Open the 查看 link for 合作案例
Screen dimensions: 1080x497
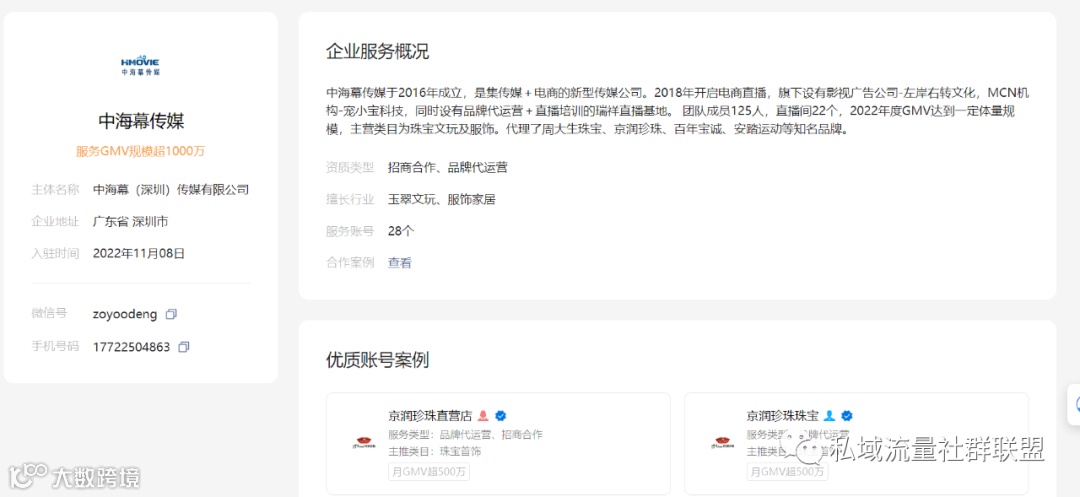click(399, 262)
